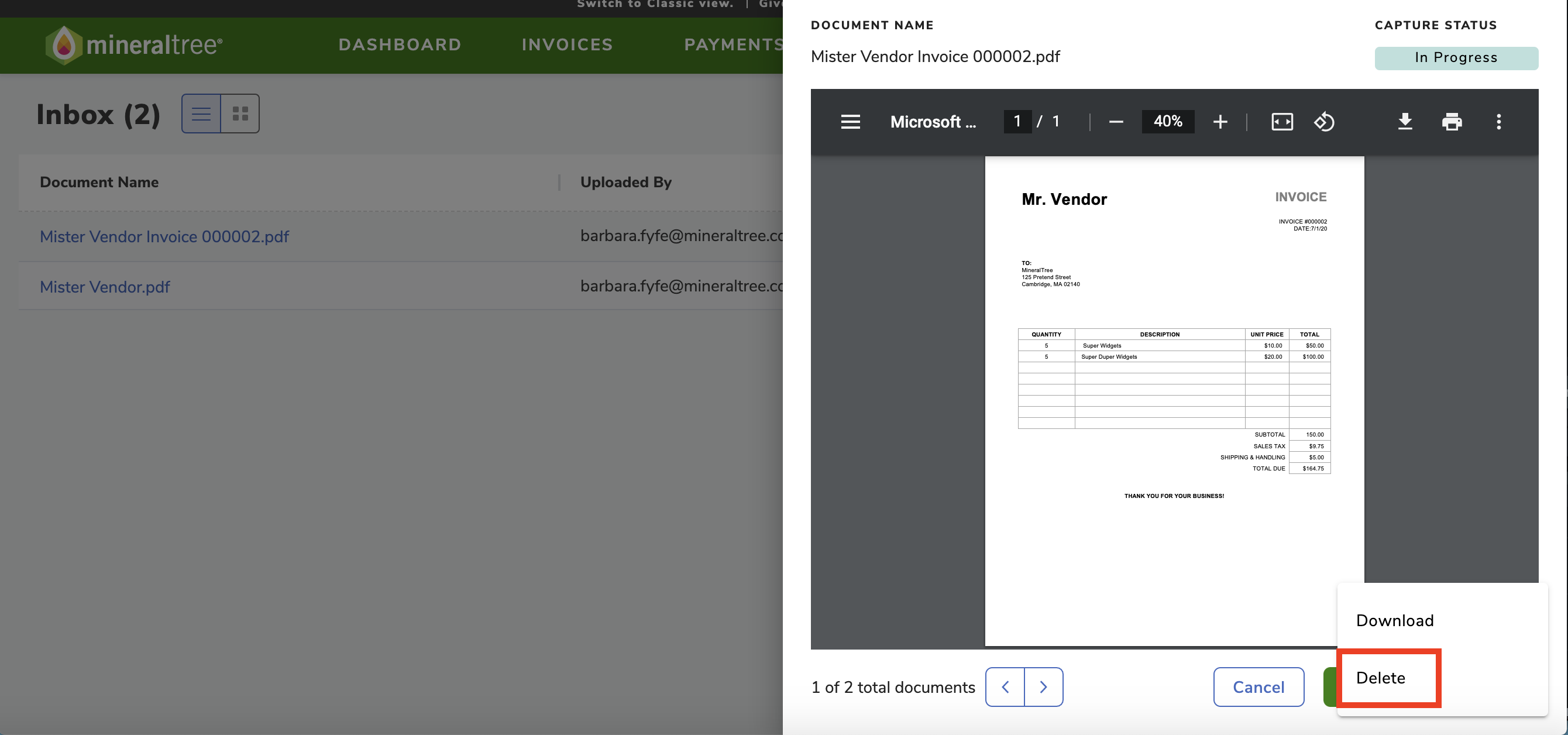1568x735 pixels.
Task: Click the 1 of 2 total documents text
Action: 893,687
